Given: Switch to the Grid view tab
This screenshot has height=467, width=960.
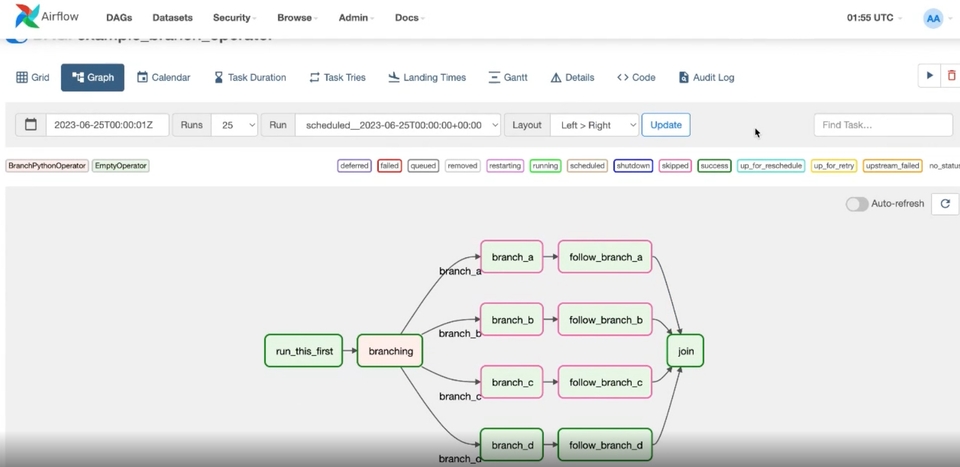Looking at the screenshot, I should point(32,78).
